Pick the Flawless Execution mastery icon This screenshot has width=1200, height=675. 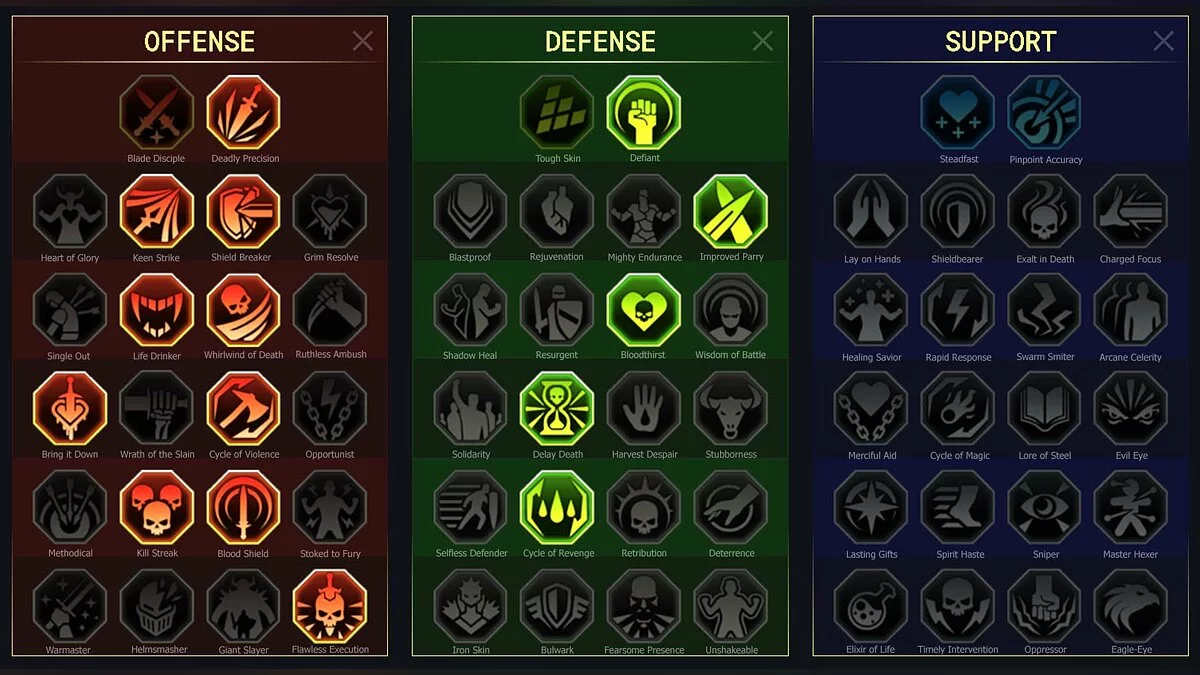[330, 606]
